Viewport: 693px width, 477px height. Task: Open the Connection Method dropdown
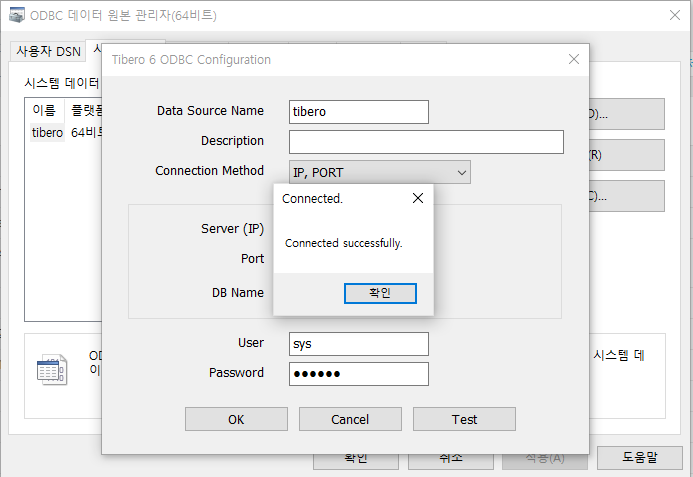pos(380,172)
